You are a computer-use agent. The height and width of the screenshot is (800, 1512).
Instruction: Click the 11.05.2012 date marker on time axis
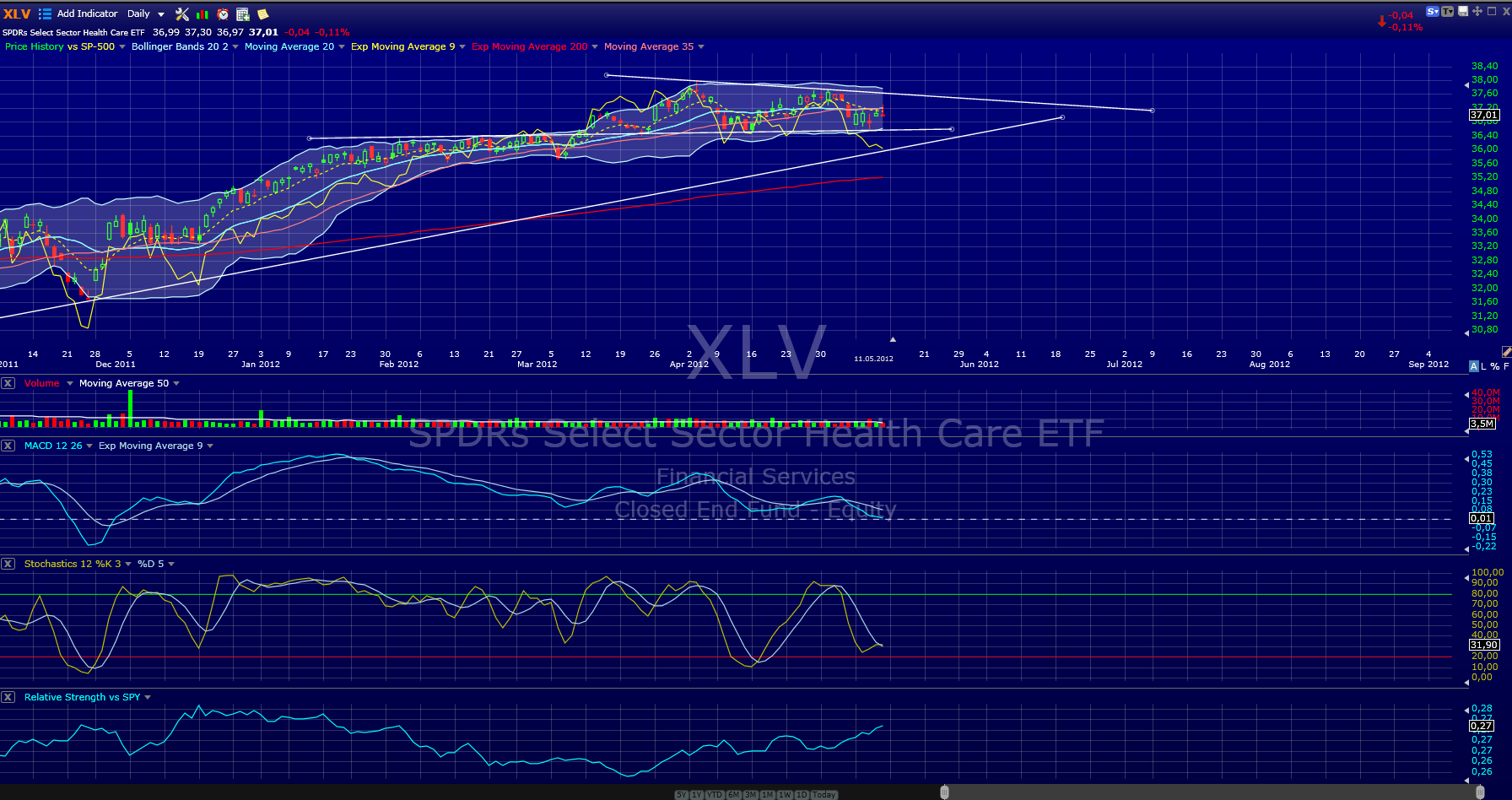pos(873,359)
